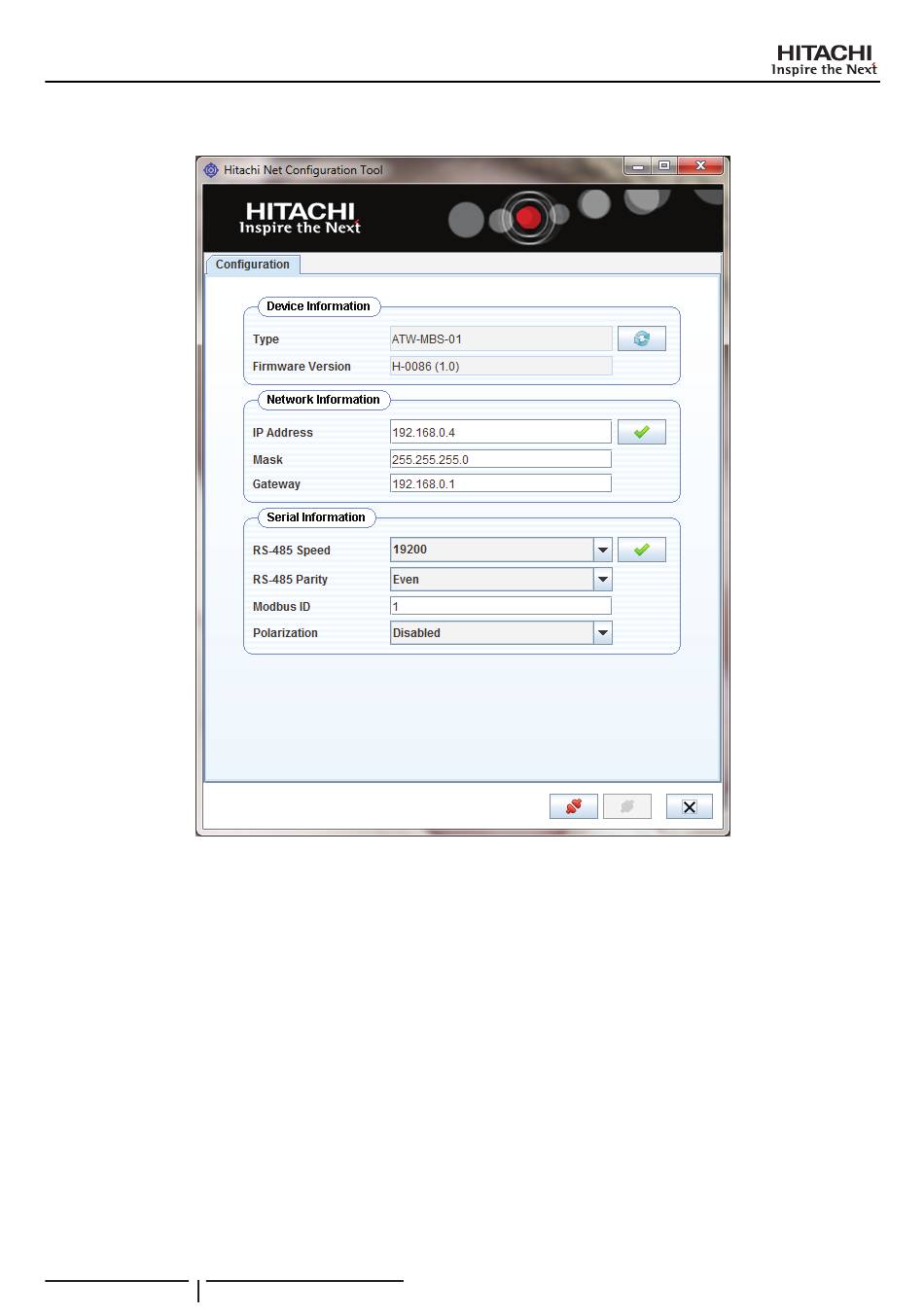Click the Modbus ID label
This screenshot has height=1316, width=924.
282,607
